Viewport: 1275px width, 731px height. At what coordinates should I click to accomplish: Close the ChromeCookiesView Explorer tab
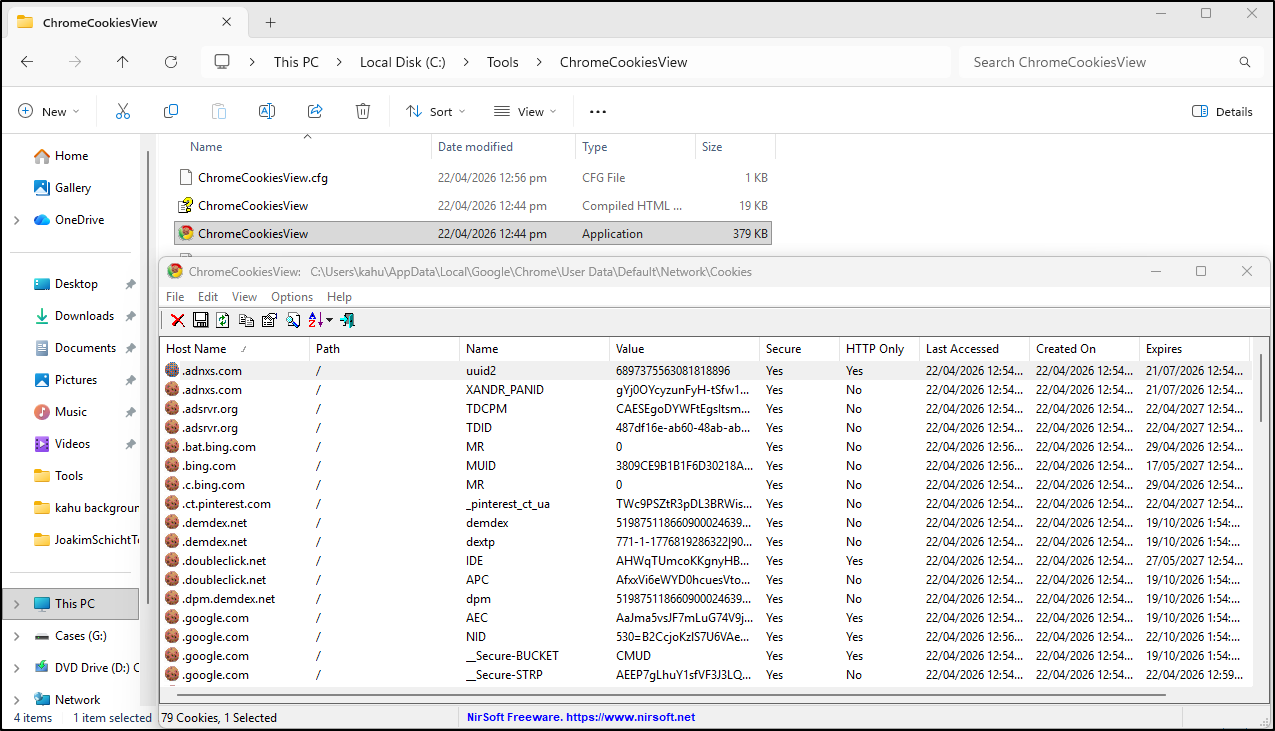point(228,22)
